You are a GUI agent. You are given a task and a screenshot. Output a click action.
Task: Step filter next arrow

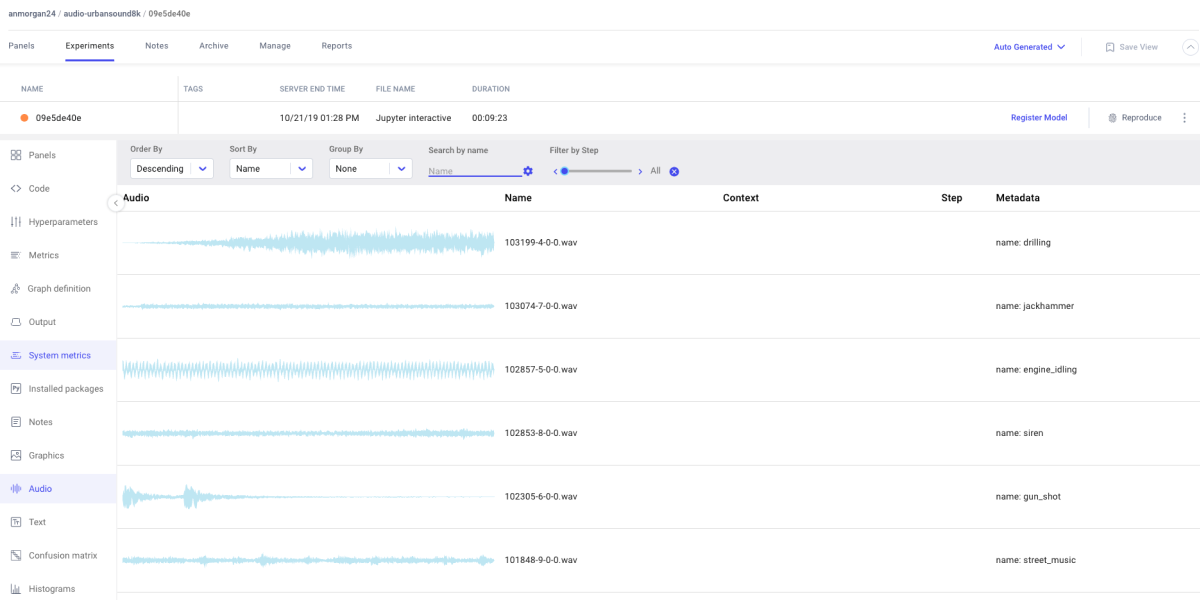click(640, 171)
